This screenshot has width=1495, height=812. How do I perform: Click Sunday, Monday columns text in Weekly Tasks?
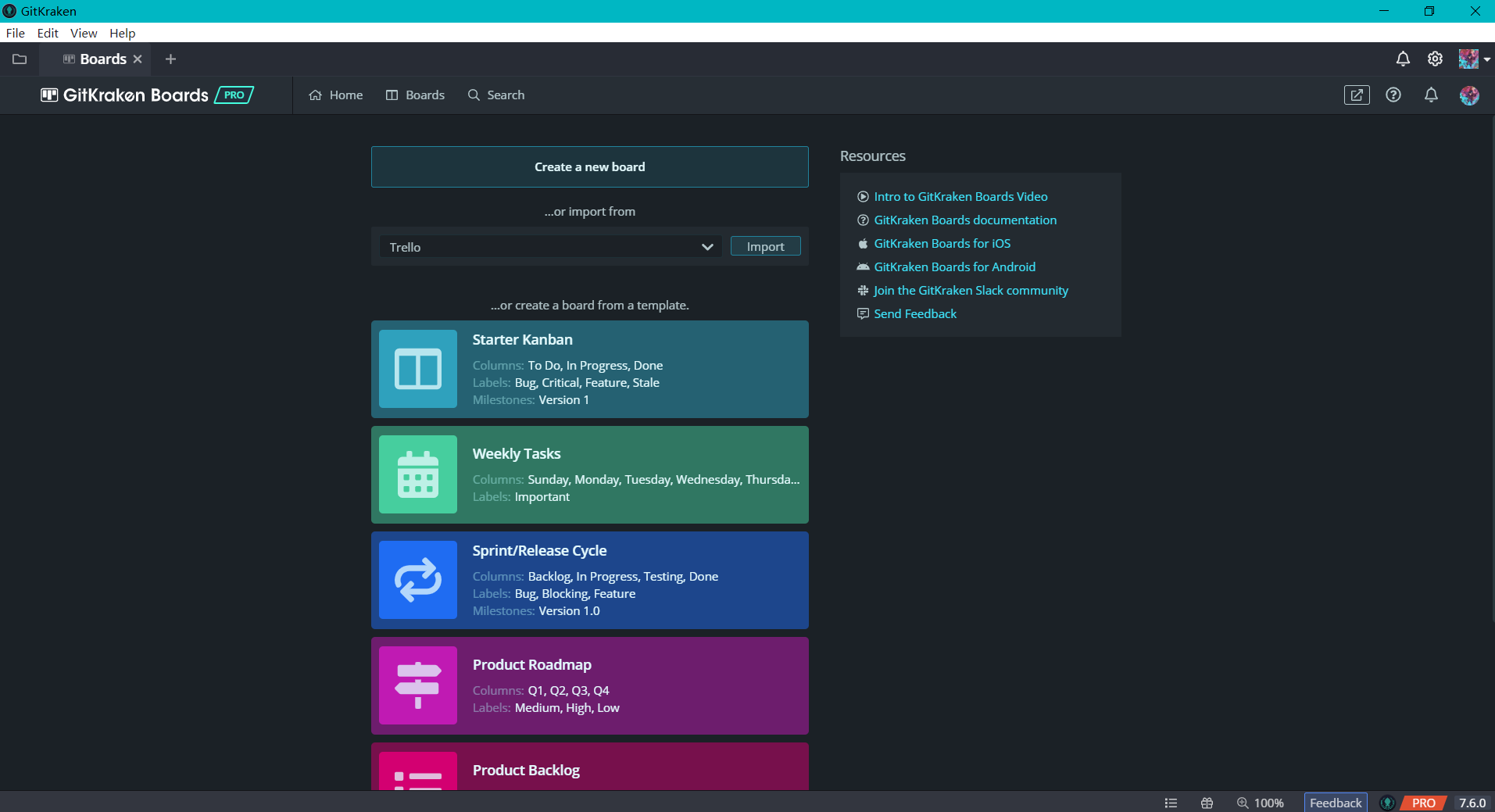663,480
